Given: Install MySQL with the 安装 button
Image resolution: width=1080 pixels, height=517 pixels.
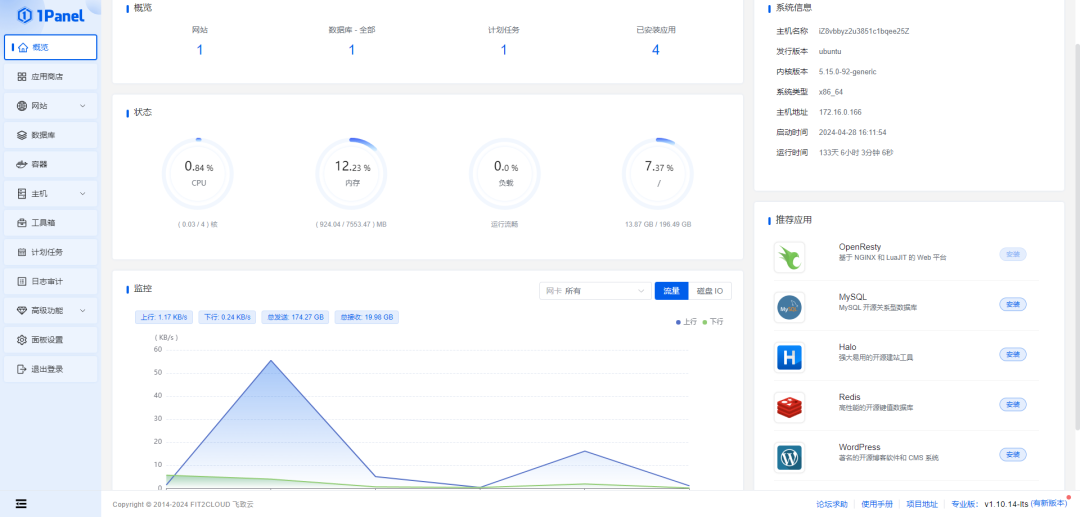Looking at the screenshot, I should tap(1012, 304).
